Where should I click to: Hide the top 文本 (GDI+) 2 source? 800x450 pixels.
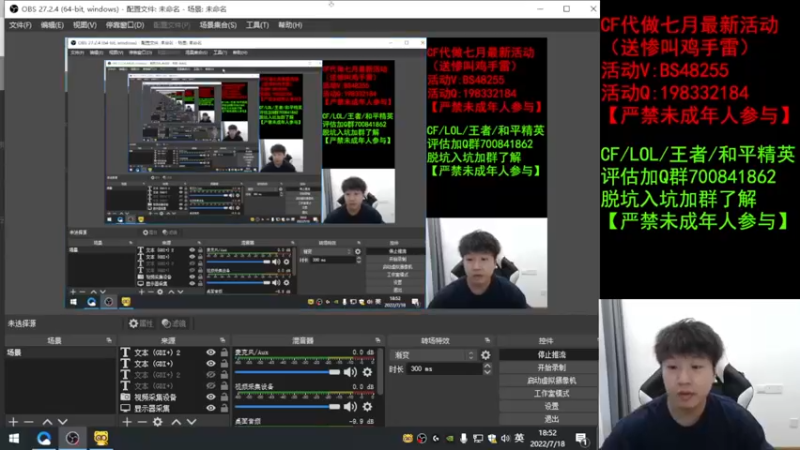(211, 353)
